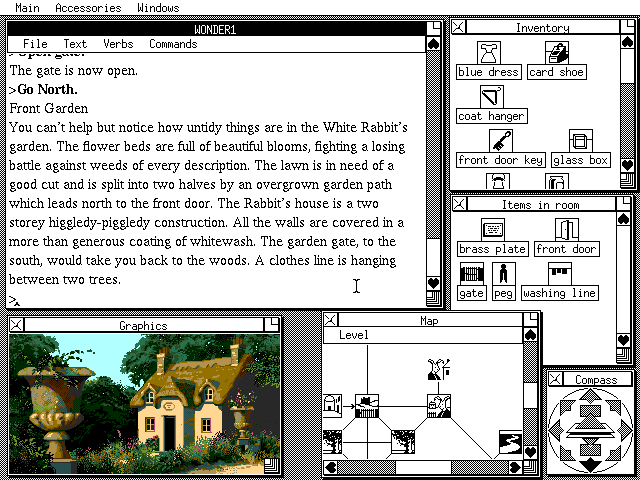Click the Graphics window resize corner box
Screen dimensions: 640x480
coord(271,466)
